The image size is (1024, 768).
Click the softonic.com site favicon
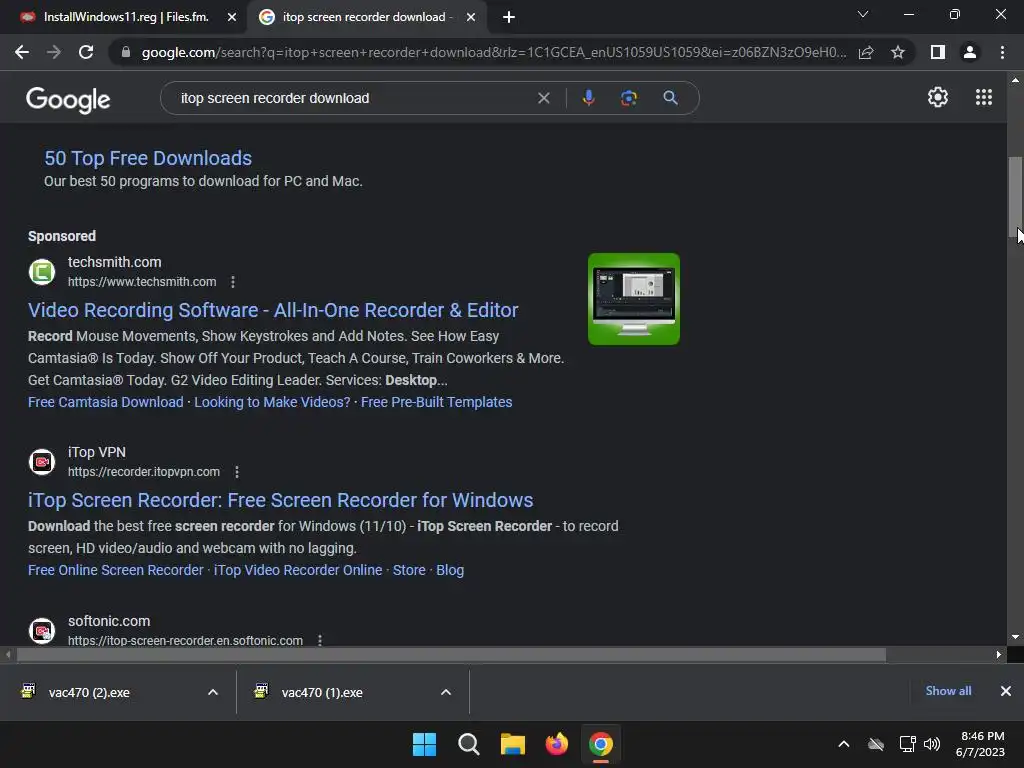click(42, 630)
